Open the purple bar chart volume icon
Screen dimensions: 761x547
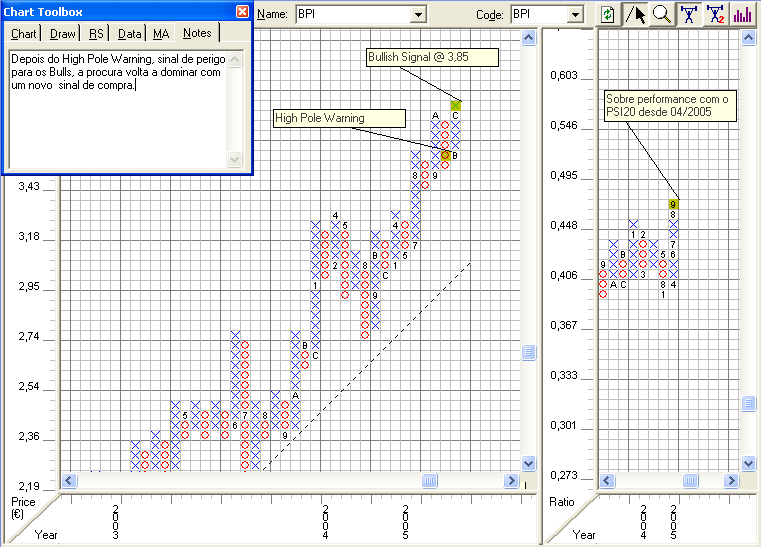pyautogui.click(x=742, y=14)
